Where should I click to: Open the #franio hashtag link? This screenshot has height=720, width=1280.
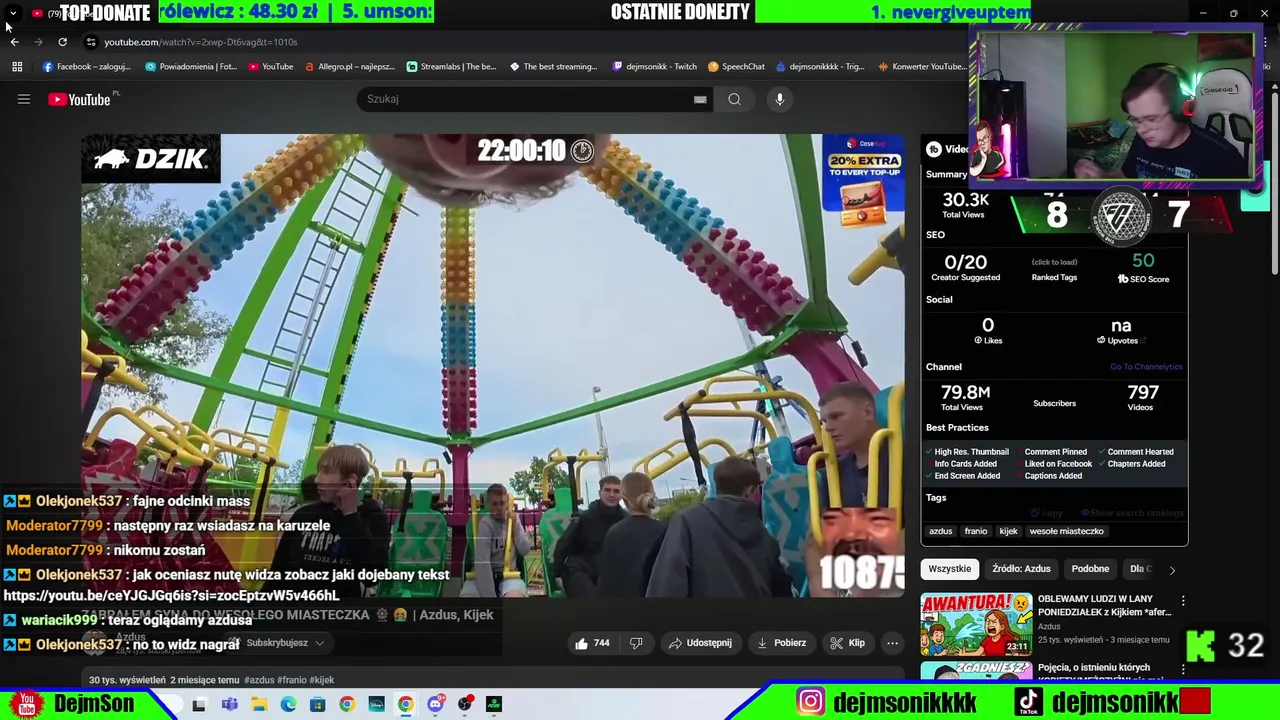coord(292,680)
